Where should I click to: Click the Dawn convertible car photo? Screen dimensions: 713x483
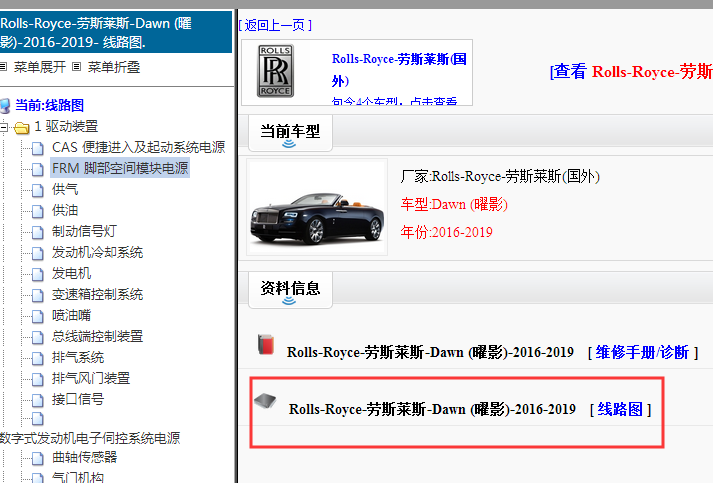tap(317, 207)
